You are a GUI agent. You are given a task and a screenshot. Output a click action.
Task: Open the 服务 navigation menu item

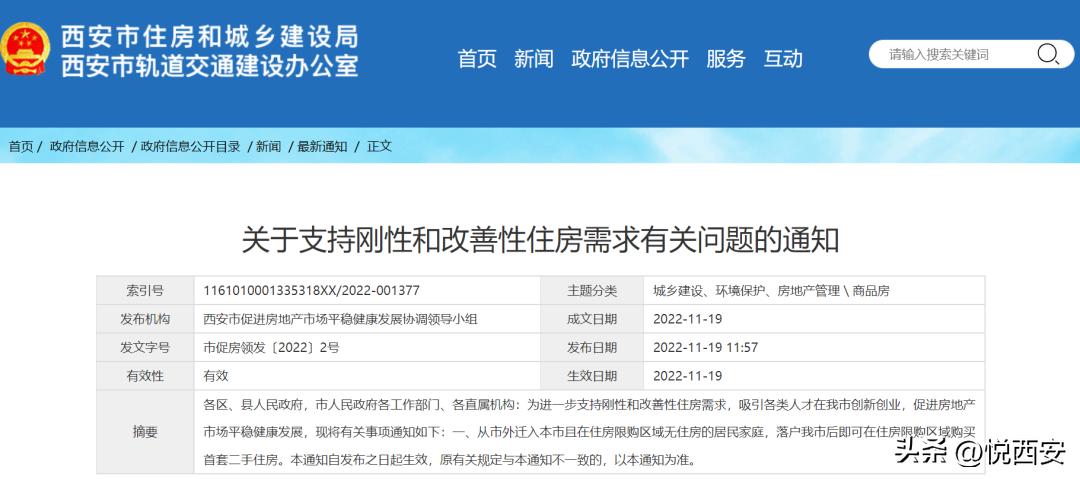[725, 59]
